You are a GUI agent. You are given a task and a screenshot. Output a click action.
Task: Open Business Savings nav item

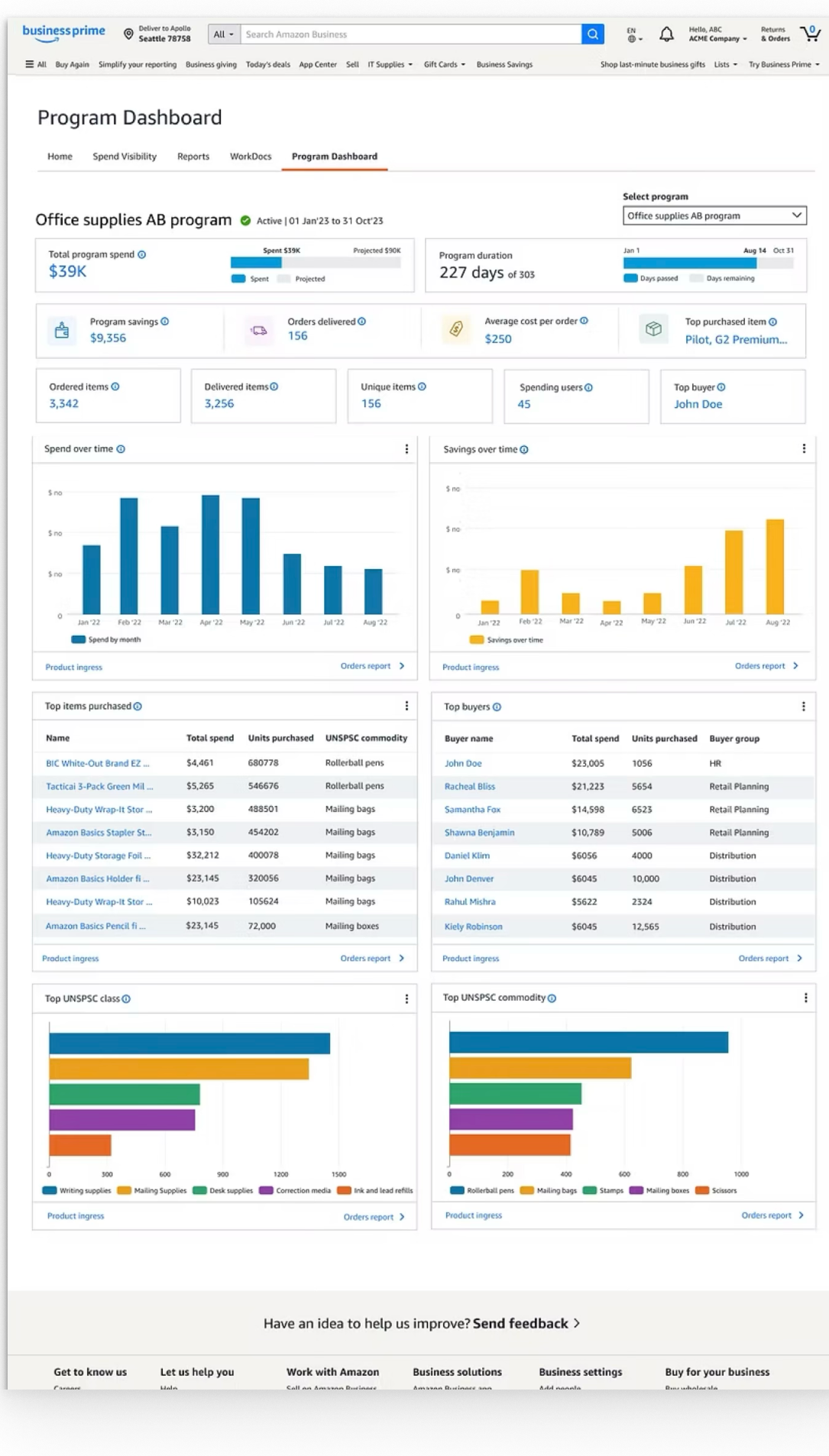[x=504, y=64]
